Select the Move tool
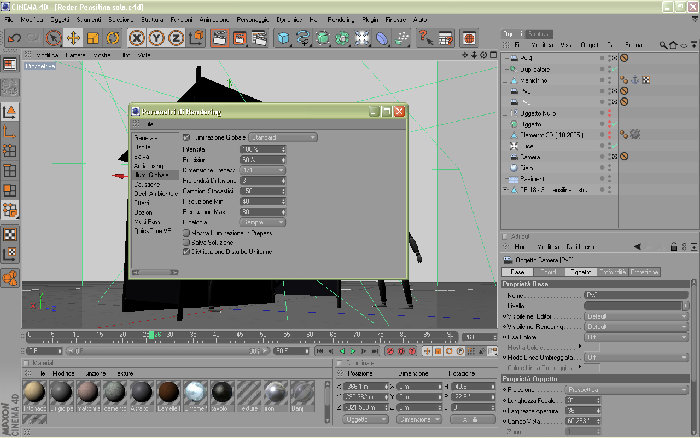The image size is (700, 438). pyautogui.click(x=73, y=38)
